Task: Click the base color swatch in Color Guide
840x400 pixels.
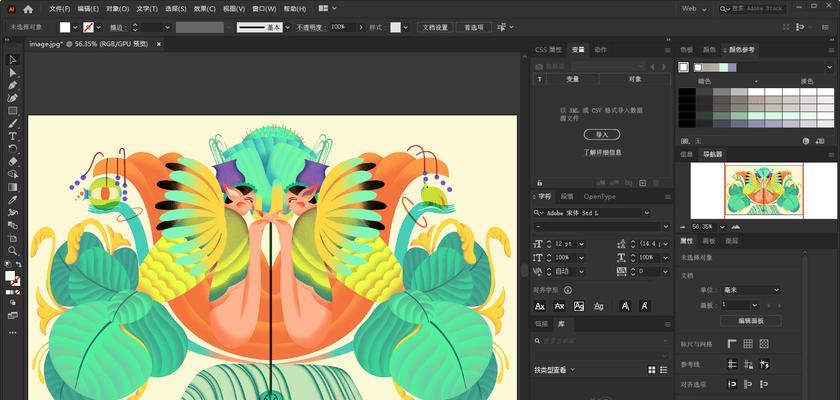Action: pyautogui.click(x=684, y=67)
